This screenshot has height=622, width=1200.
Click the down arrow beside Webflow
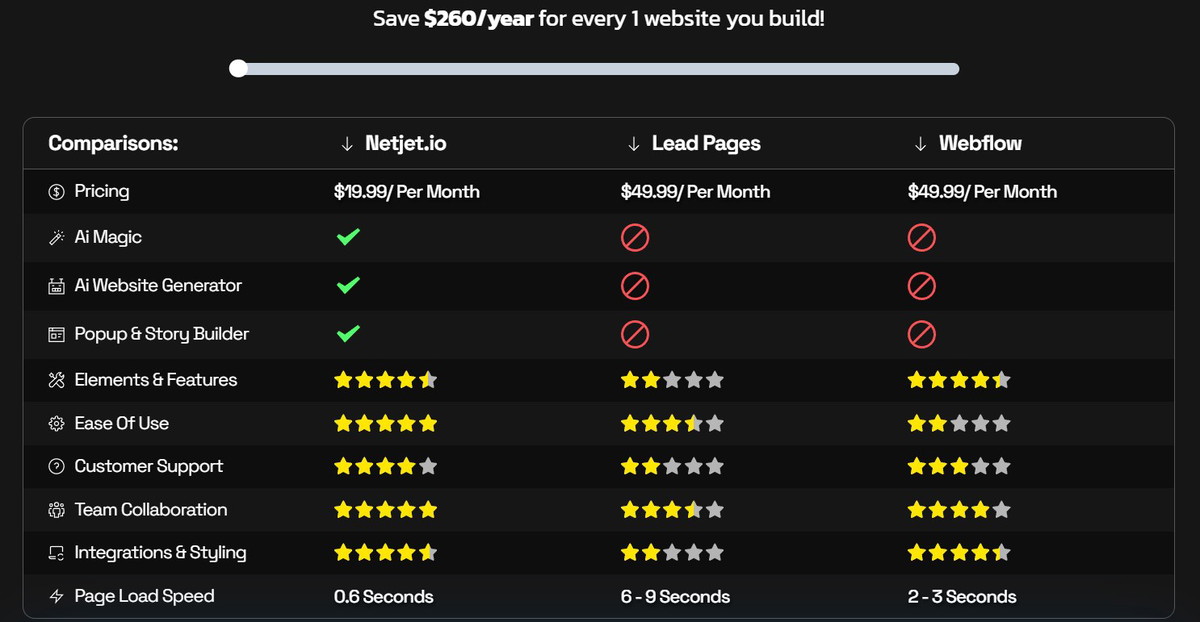(920, 144)
